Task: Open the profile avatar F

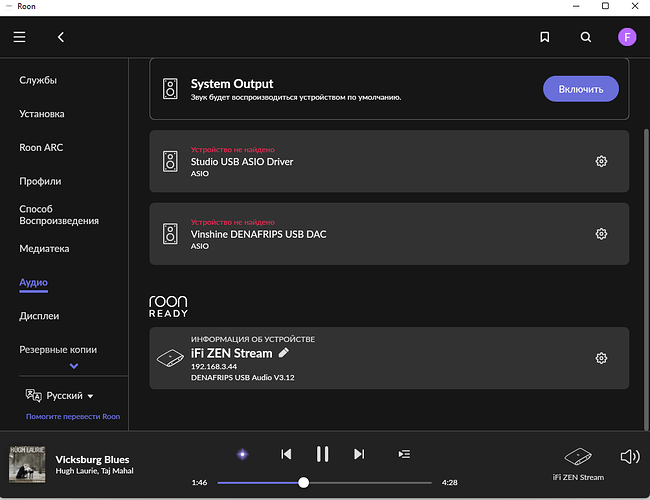Action: click(627, 37)
